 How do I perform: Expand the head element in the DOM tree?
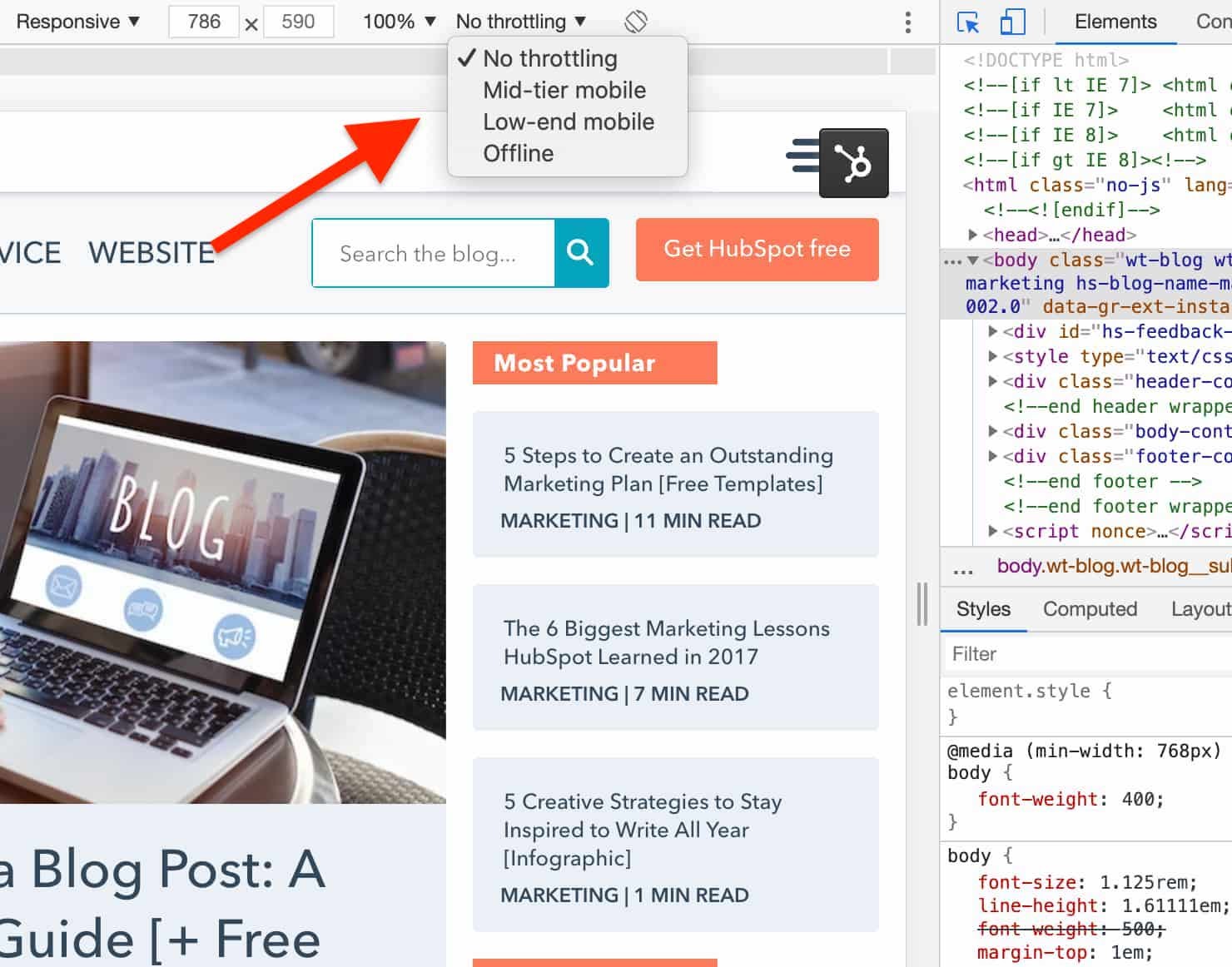point(974,235)
